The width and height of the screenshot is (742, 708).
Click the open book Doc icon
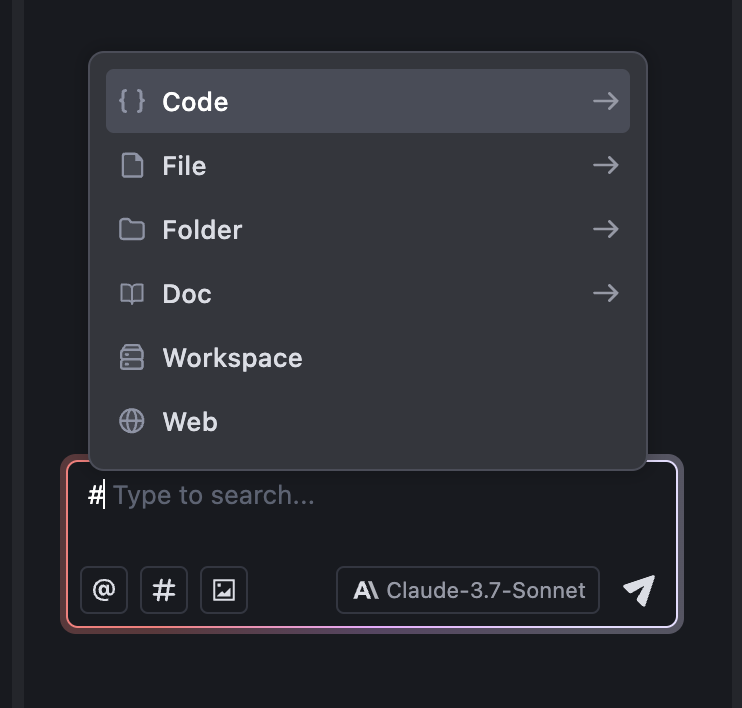132,294
